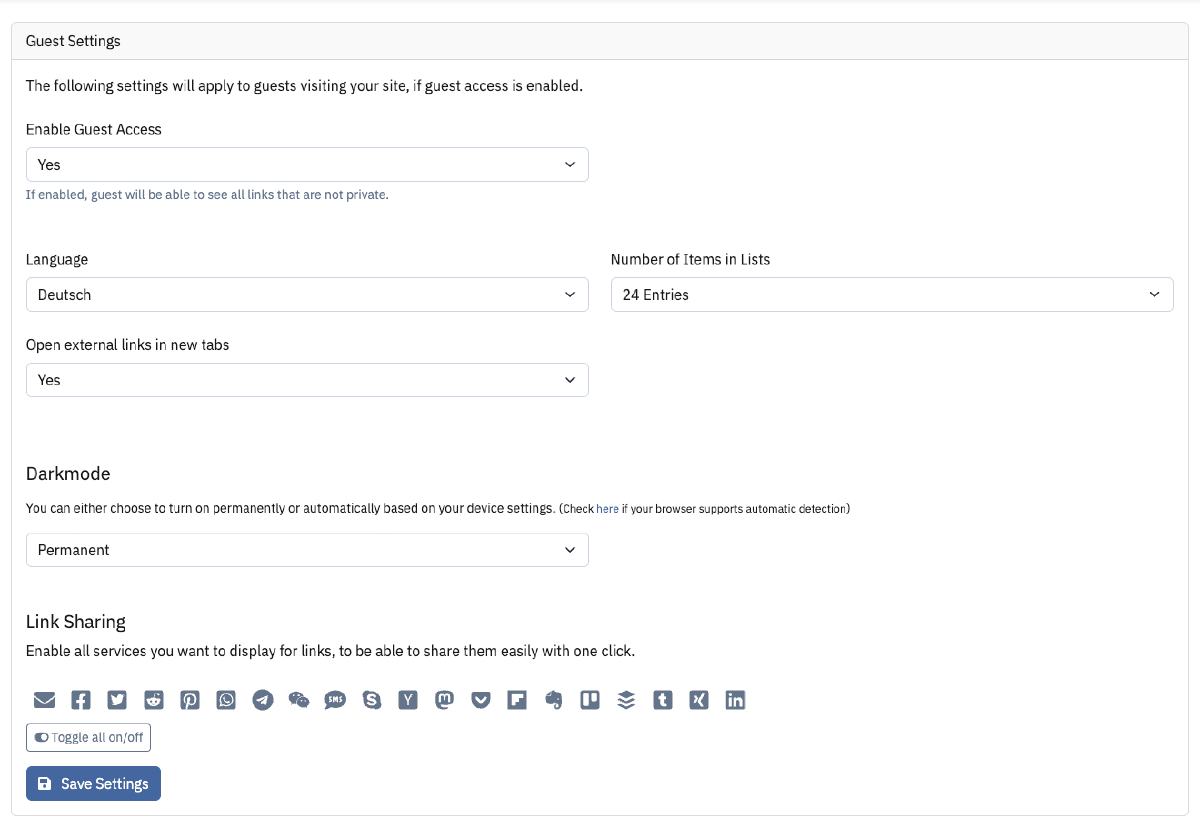Select the Telegram sharing icon
Viewport: 1200px width, 838px height.
pos(262,700)
